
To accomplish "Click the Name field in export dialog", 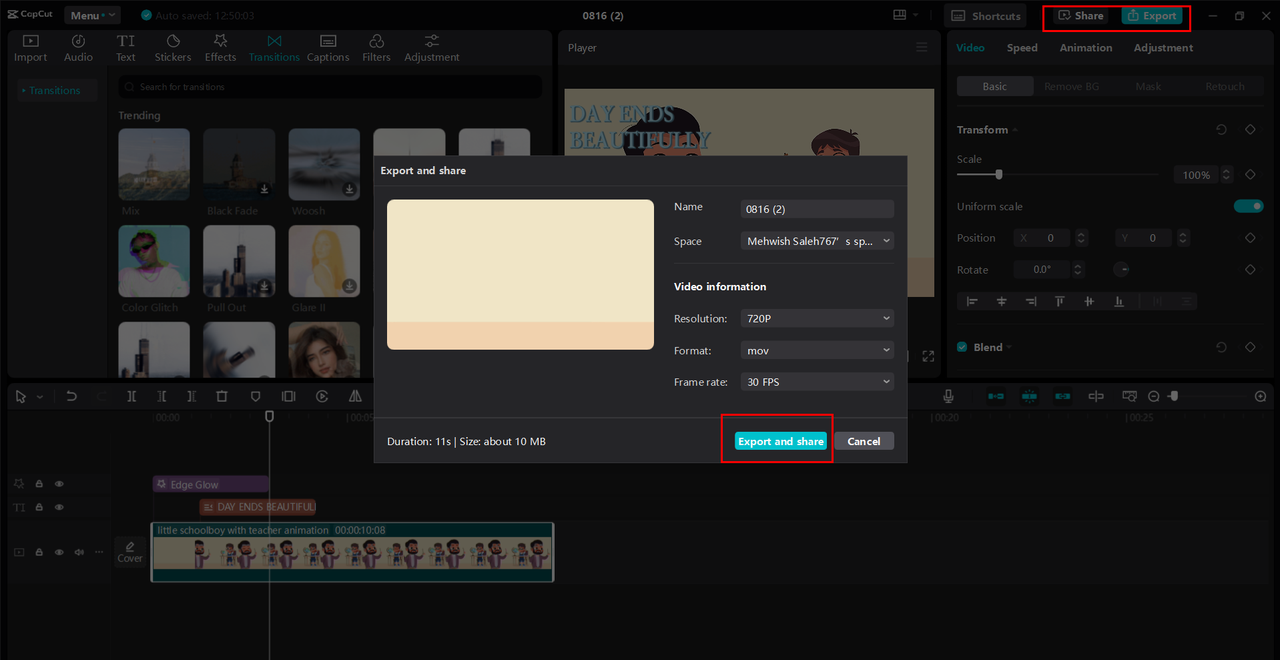I will (818, 209).
